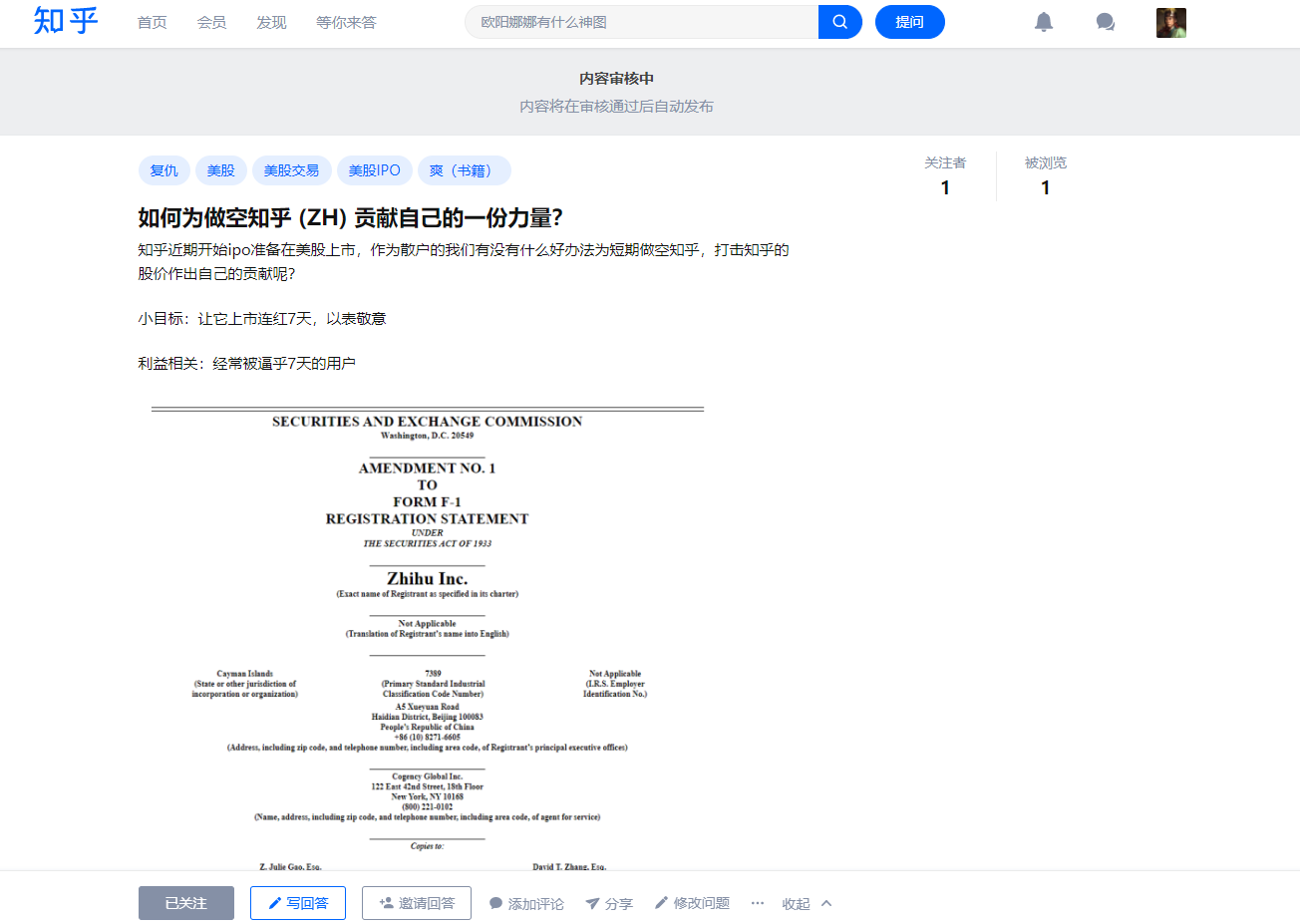
Task: Click the pencil icon on 写回答
Action: (x=276, y=903)
